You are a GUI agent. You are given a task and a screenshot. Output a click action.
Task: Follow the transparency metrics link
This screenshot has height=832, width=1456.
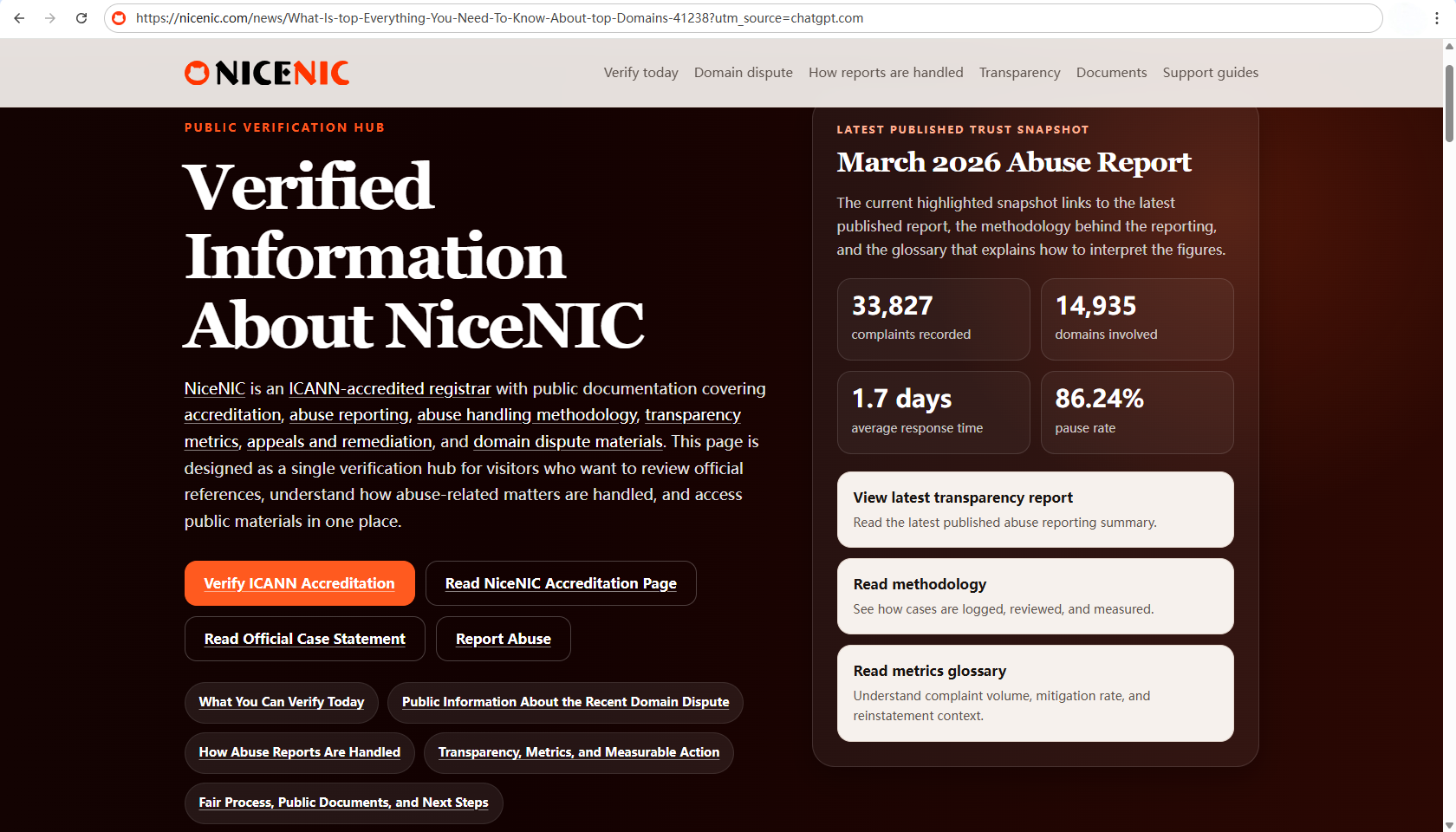click(x=692, y=415)
